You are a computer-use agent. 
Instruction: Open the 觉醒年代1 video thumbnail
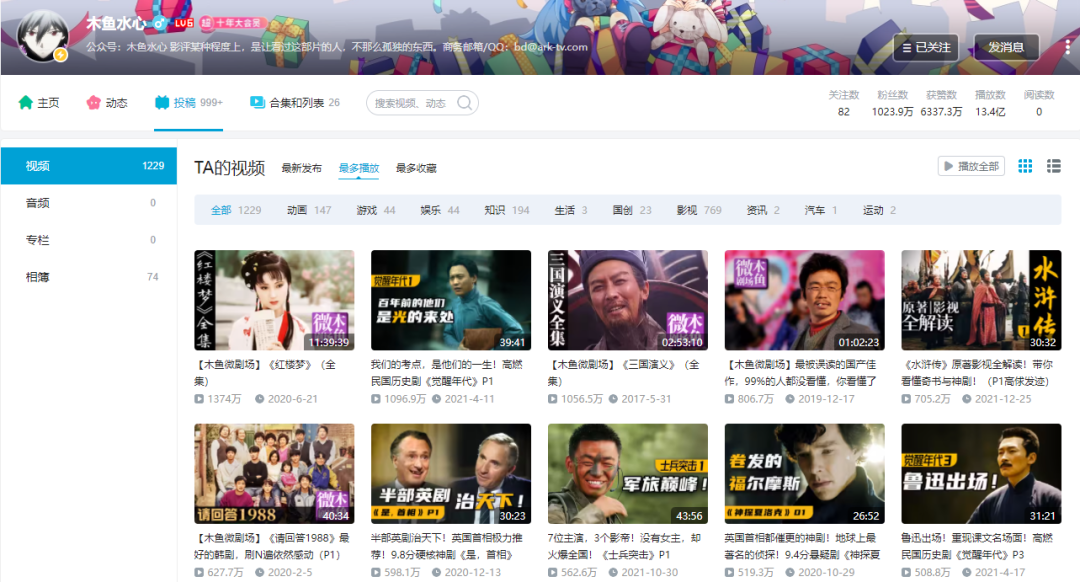point(450,300)
